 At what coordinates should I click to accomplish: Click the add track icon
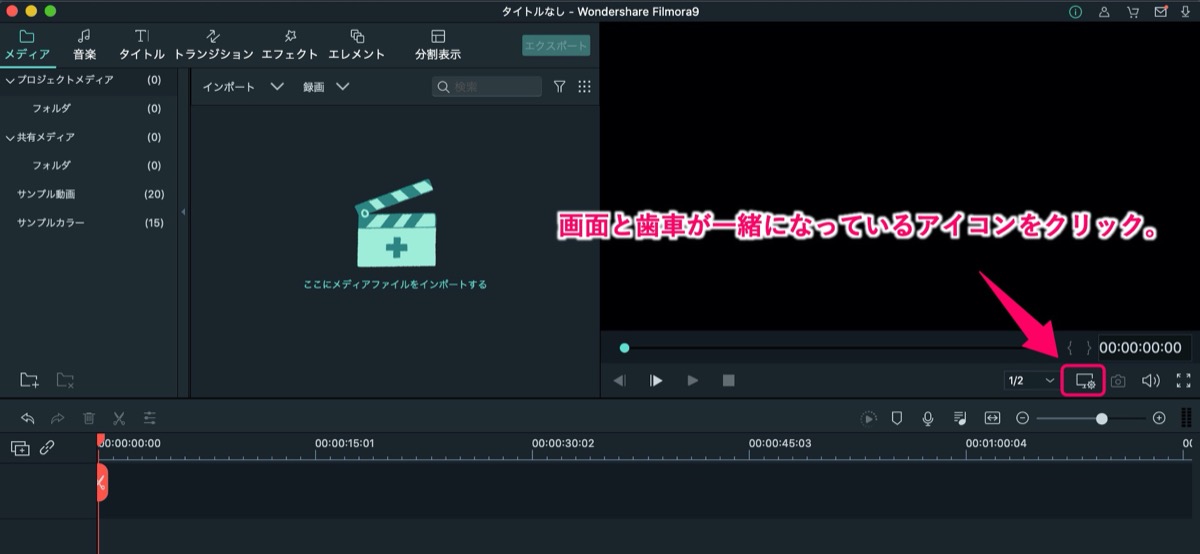point(20,448)
